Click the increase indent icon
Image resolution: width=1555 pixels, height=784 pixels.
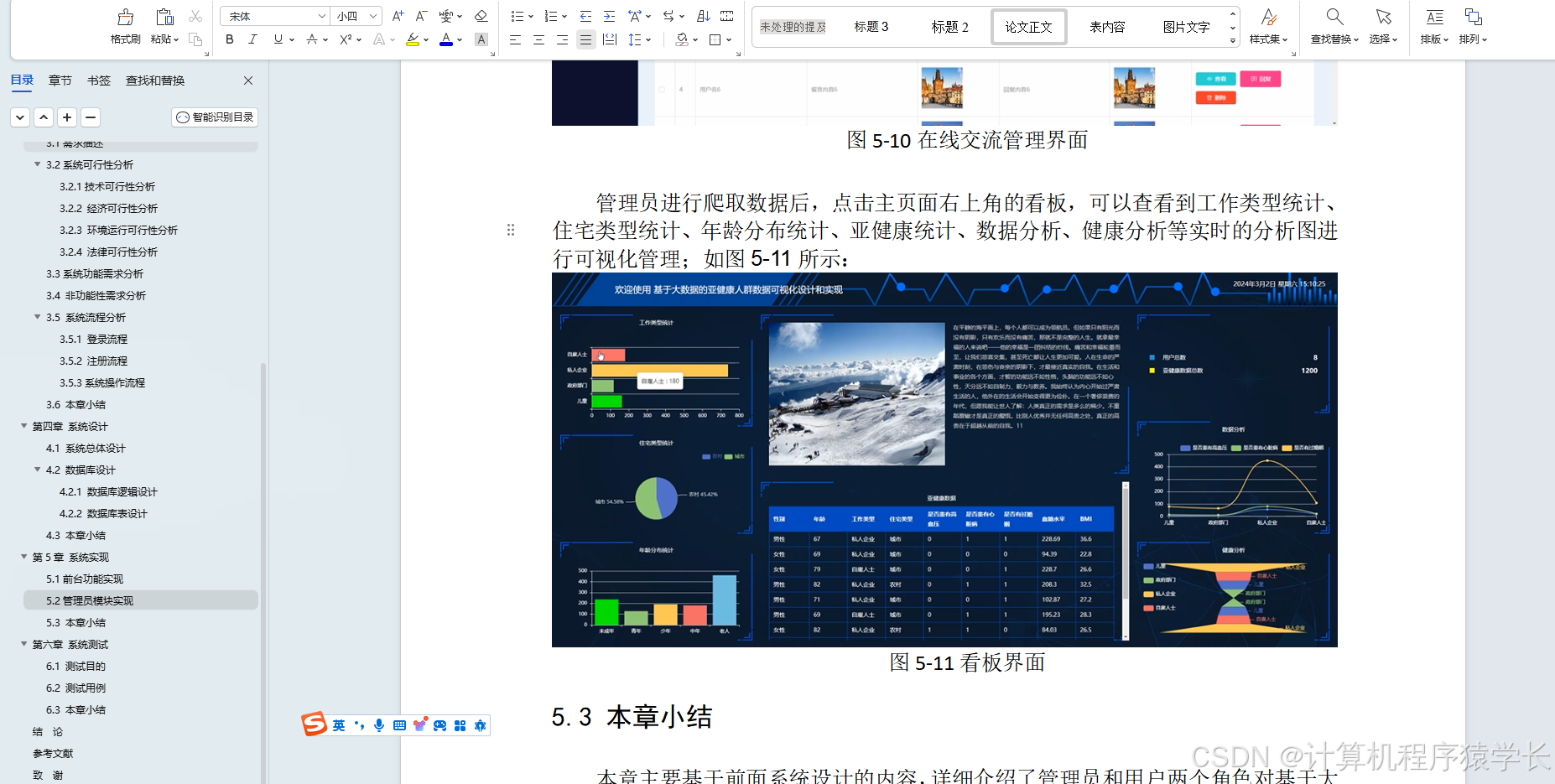609,16
